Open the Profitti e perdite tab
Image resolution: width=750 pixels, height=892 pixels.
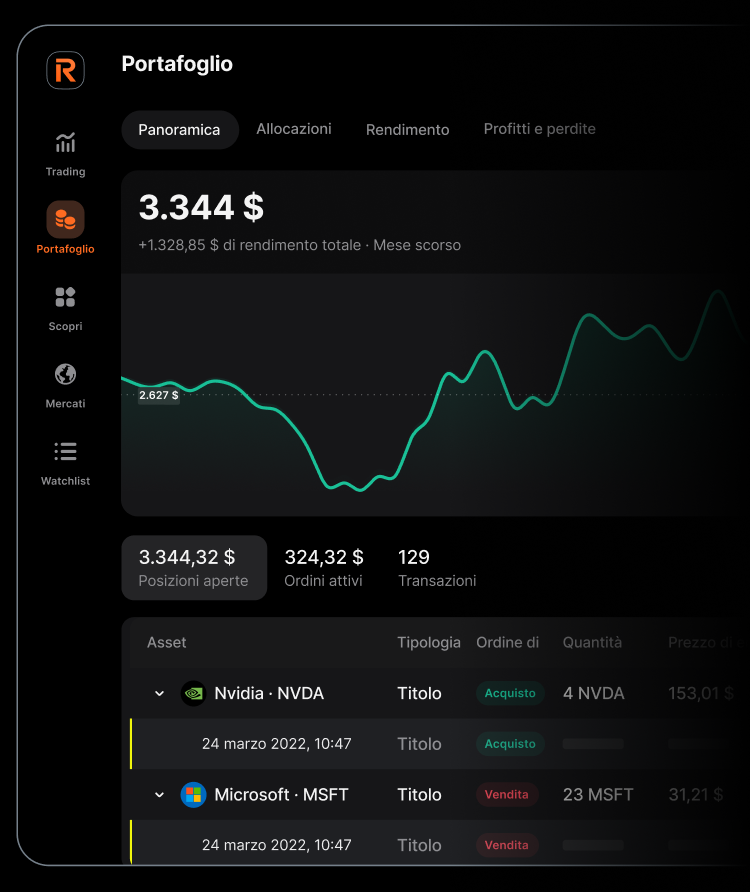point(539,129)
